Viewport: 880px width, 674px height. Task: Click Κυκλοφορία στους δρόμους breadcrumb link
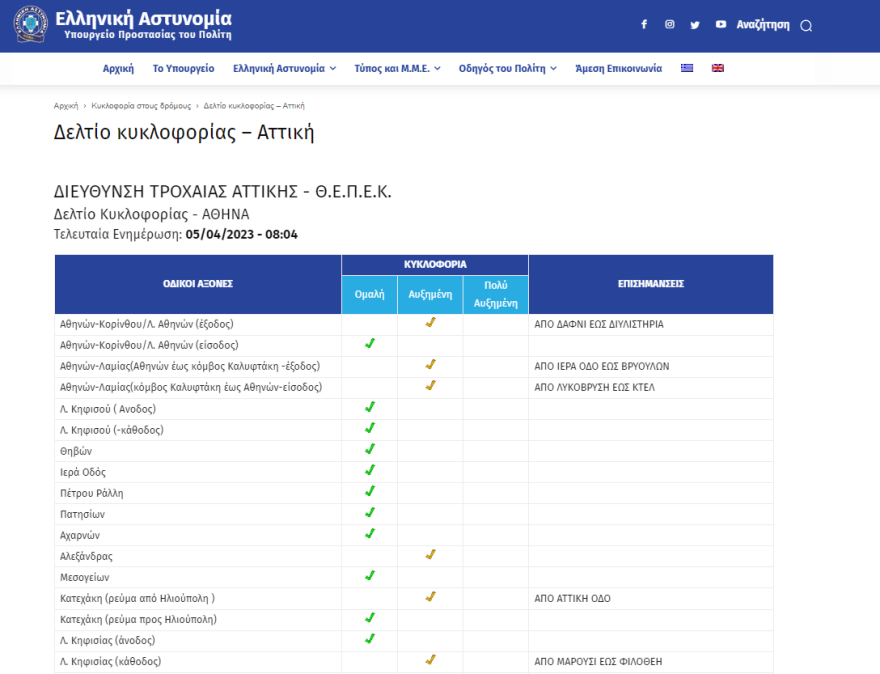pyautogui.click(x=140, y=105)
